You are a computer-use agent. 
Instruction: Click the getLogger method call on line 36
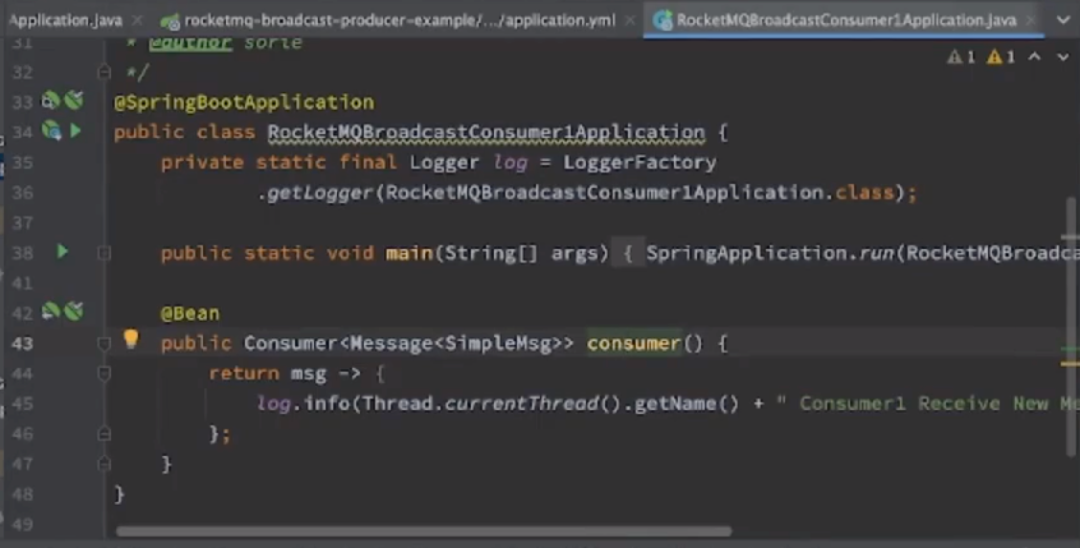[320, 193]
